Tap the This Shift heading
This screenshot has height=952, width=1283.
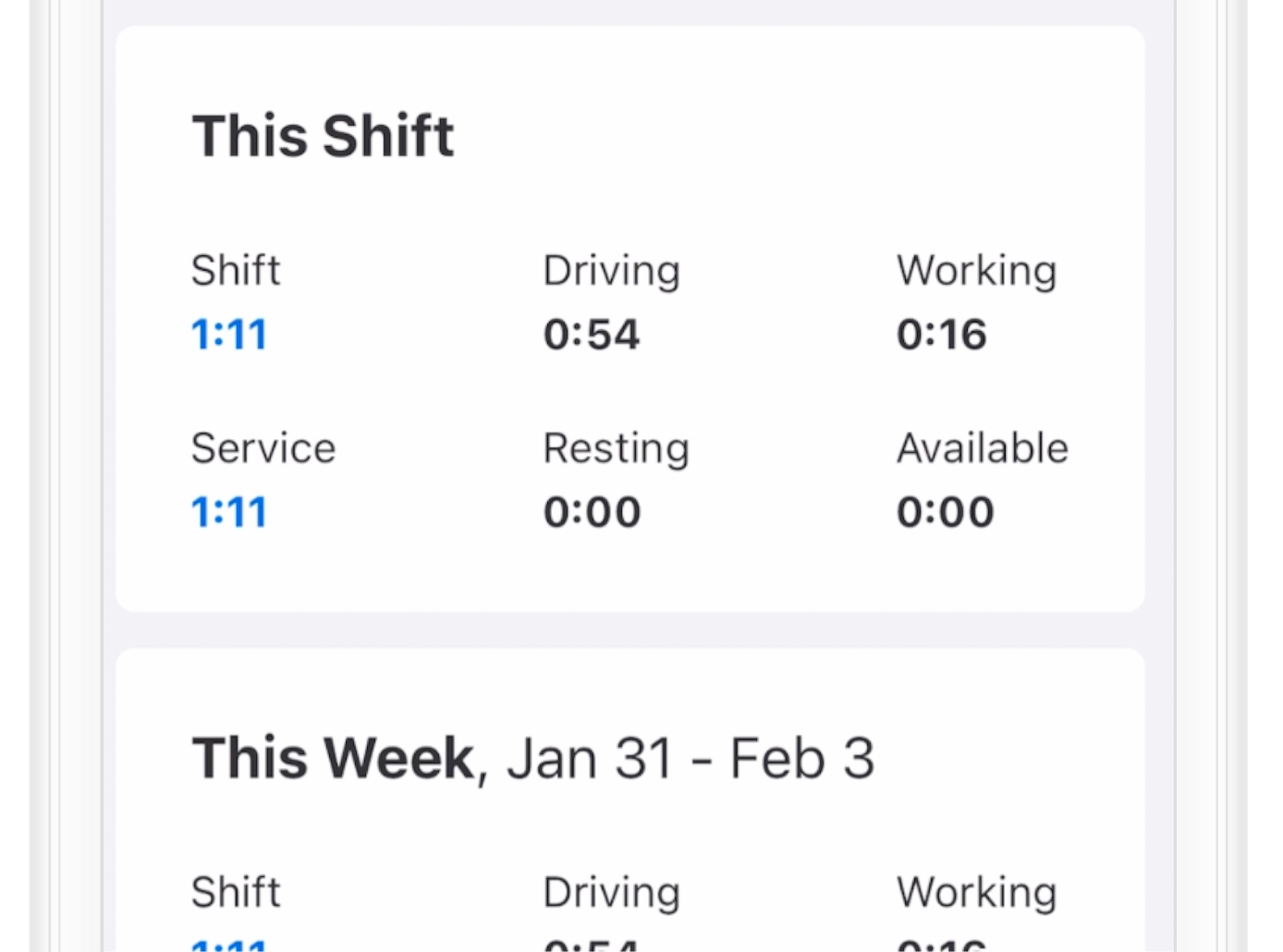(x=323, y=135)
